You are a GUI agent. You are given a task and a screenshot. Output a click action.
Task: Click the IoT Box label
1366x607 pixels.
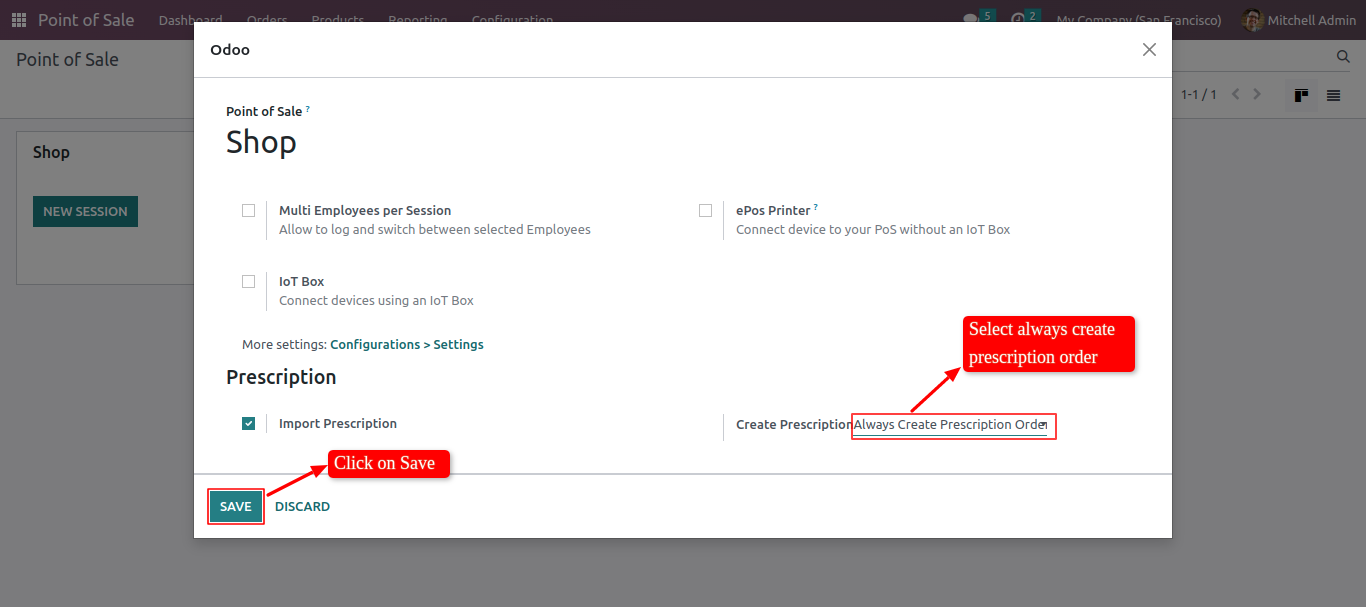coord(302,282)
